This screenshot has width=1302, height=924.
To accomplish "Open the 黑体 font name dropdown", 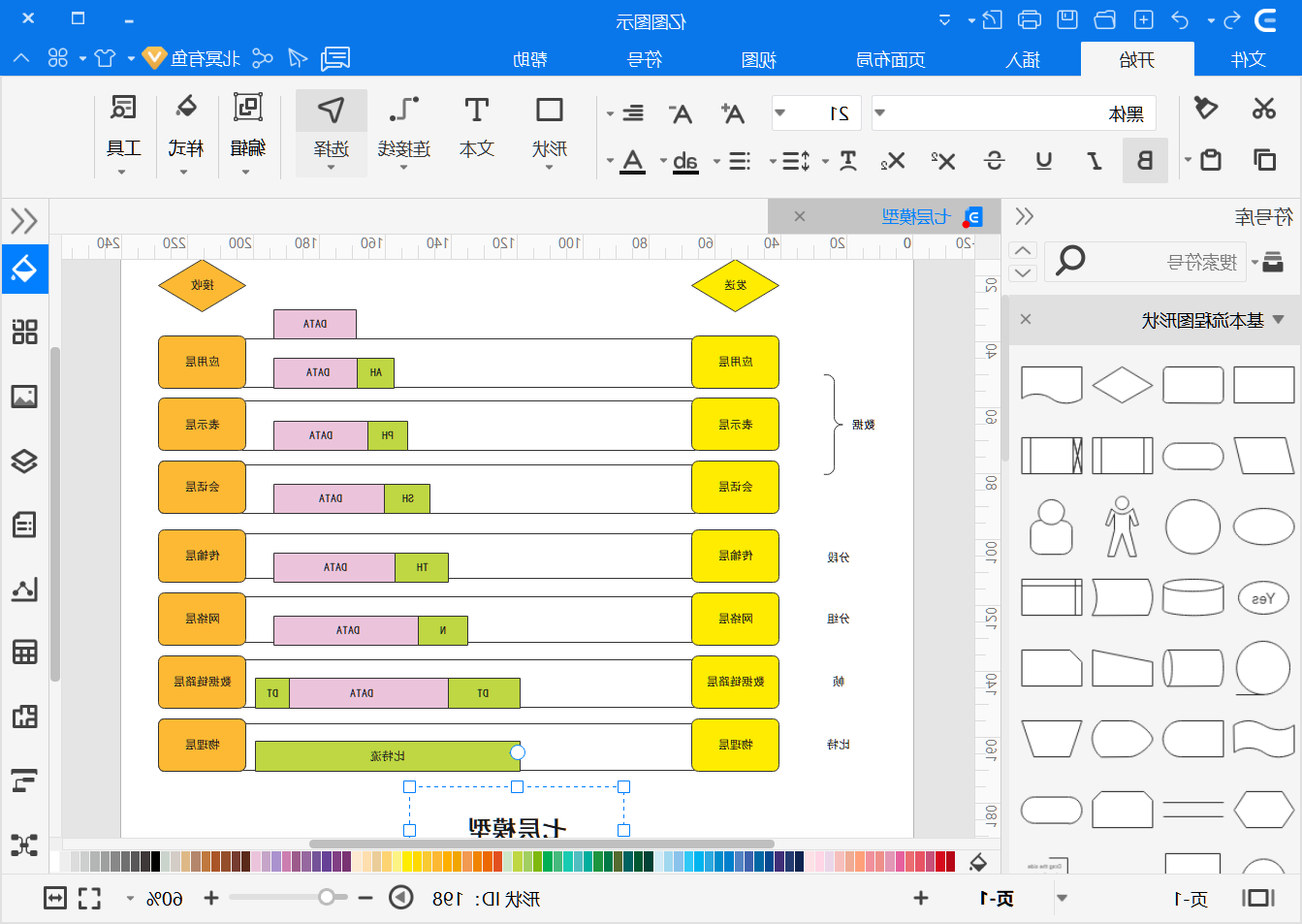I will pos(880,113).
